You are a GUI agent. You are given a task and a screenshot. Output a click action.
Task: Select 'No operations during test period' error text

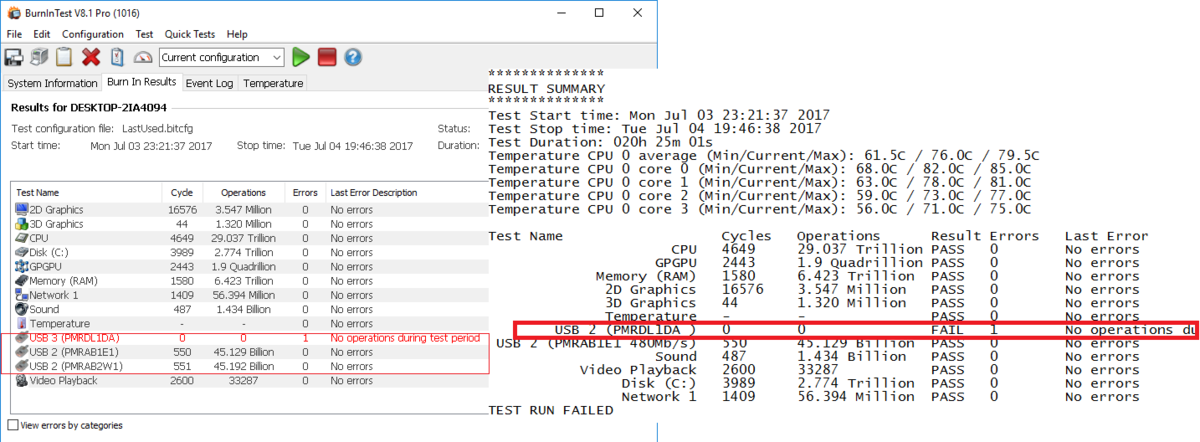point(405,338)
